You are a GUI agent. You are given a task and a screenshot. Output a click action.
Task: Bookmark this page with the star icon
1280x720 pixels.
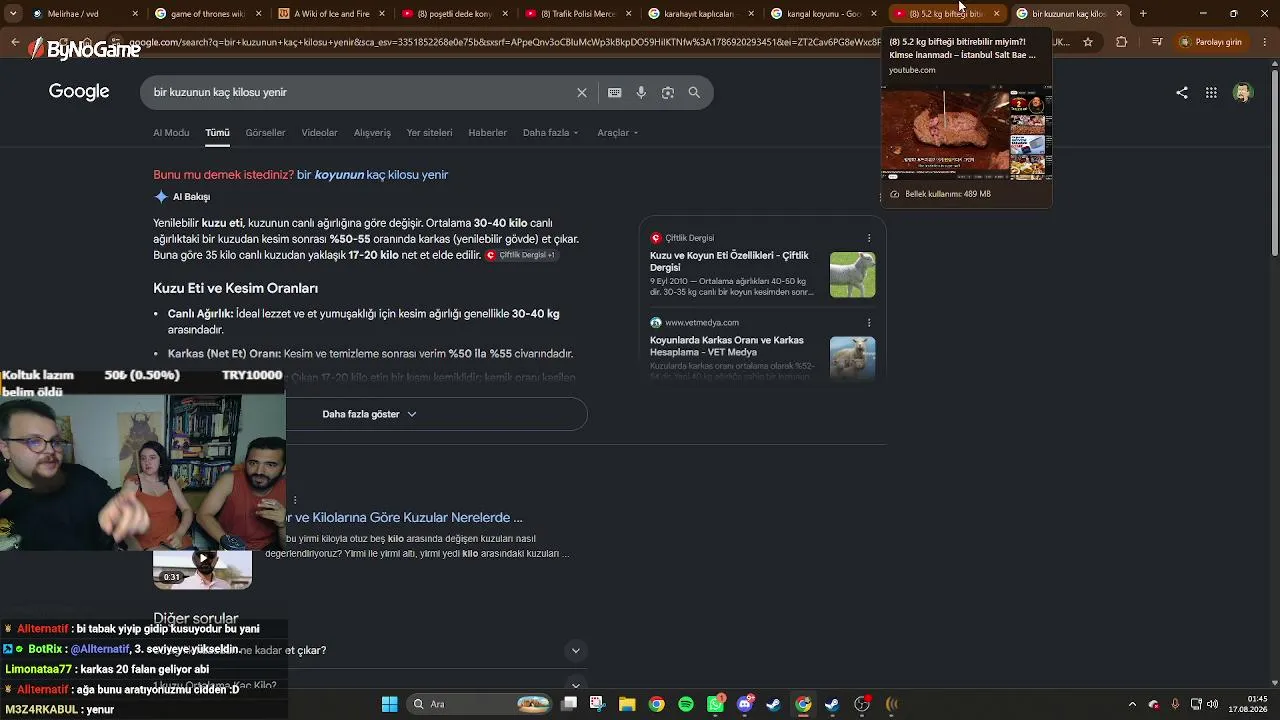point(1088,42)
